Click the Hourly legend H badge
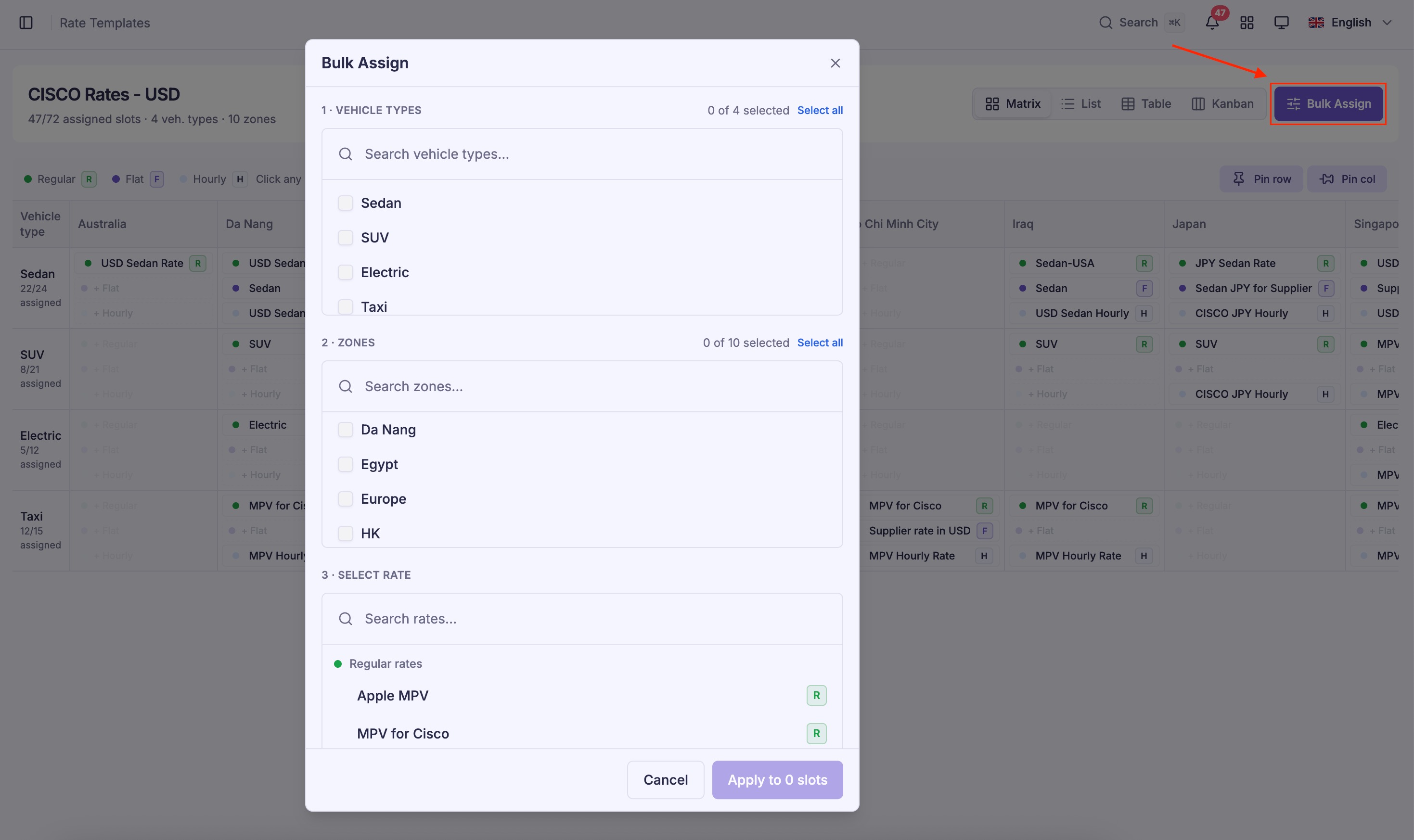Image resolution: width=1414 pixels, height=840 pixels. click(x=240, y=179)
